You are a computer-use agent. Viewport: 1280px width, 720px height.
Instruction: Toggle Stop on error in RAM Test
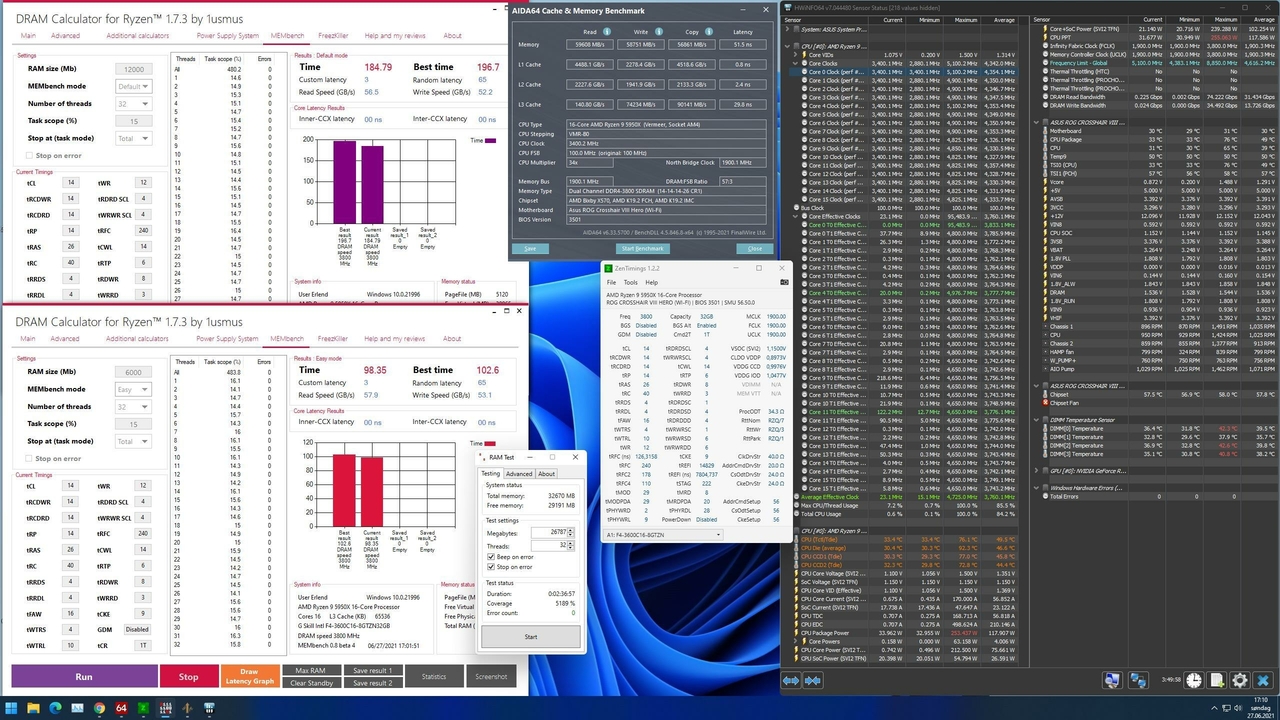[x=491, y=566]
